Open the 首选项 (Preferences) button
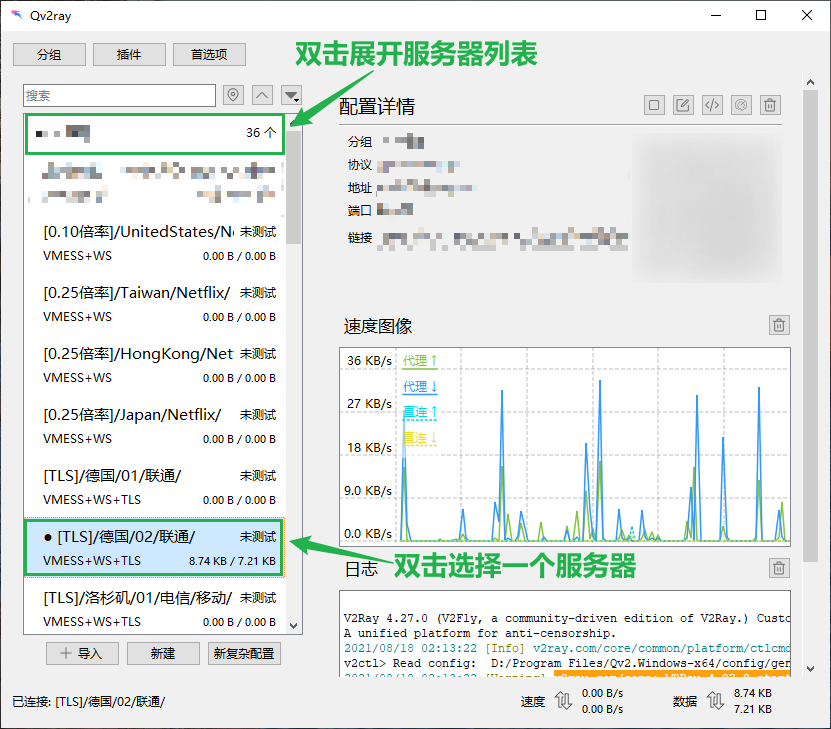 (209, 55)
